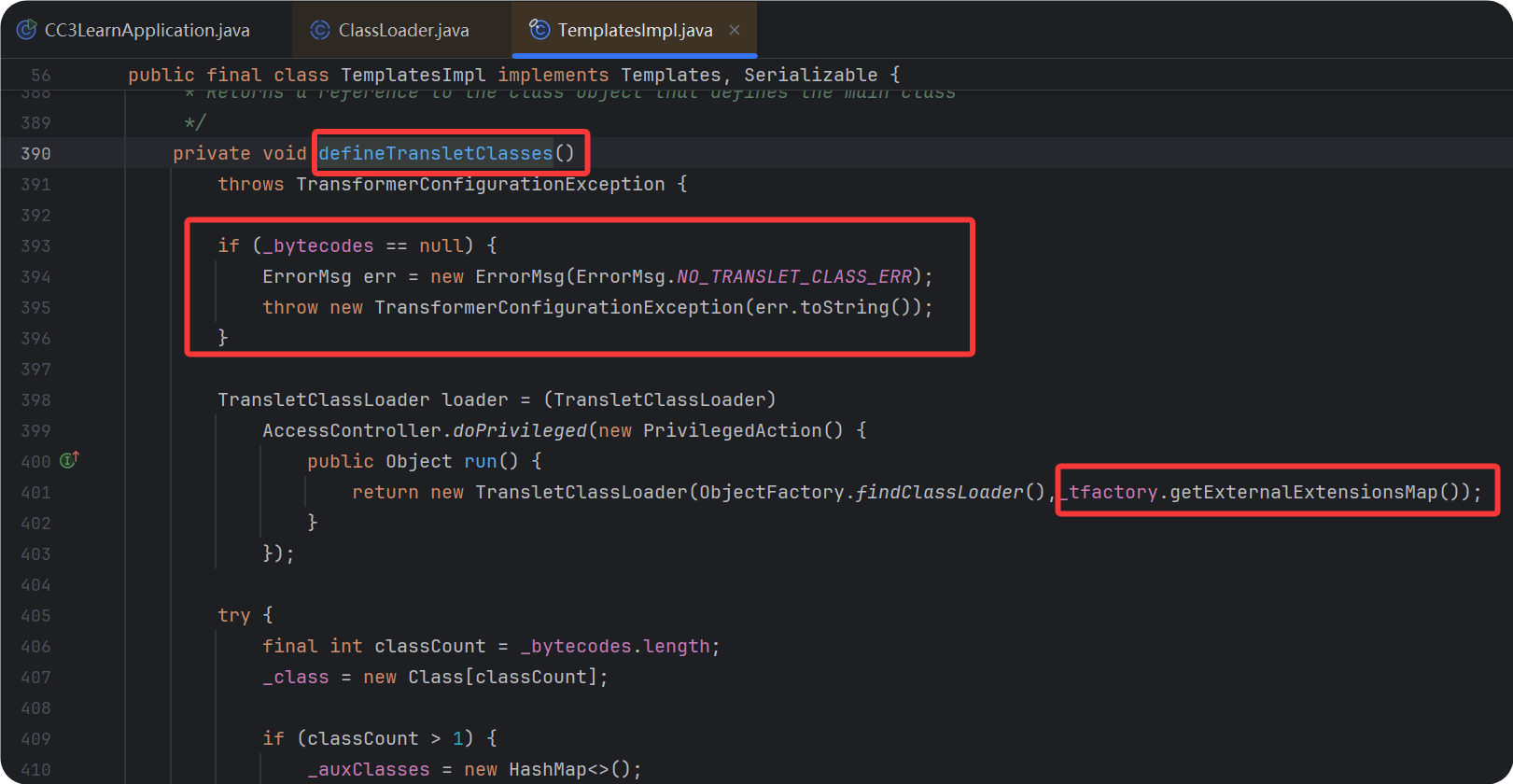Click line number 390 in the gutter
Viewport: 1513px width, 784px height.
[35, 153]
